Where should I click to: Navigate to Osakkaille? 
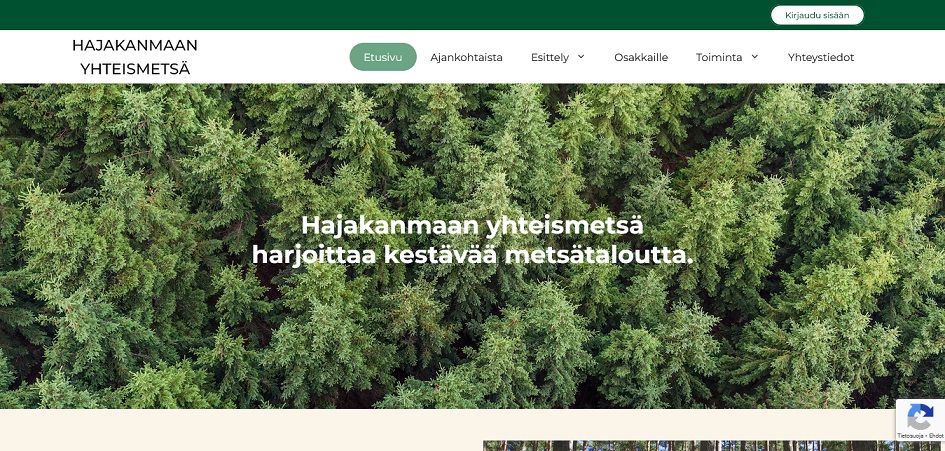(641, 57)
